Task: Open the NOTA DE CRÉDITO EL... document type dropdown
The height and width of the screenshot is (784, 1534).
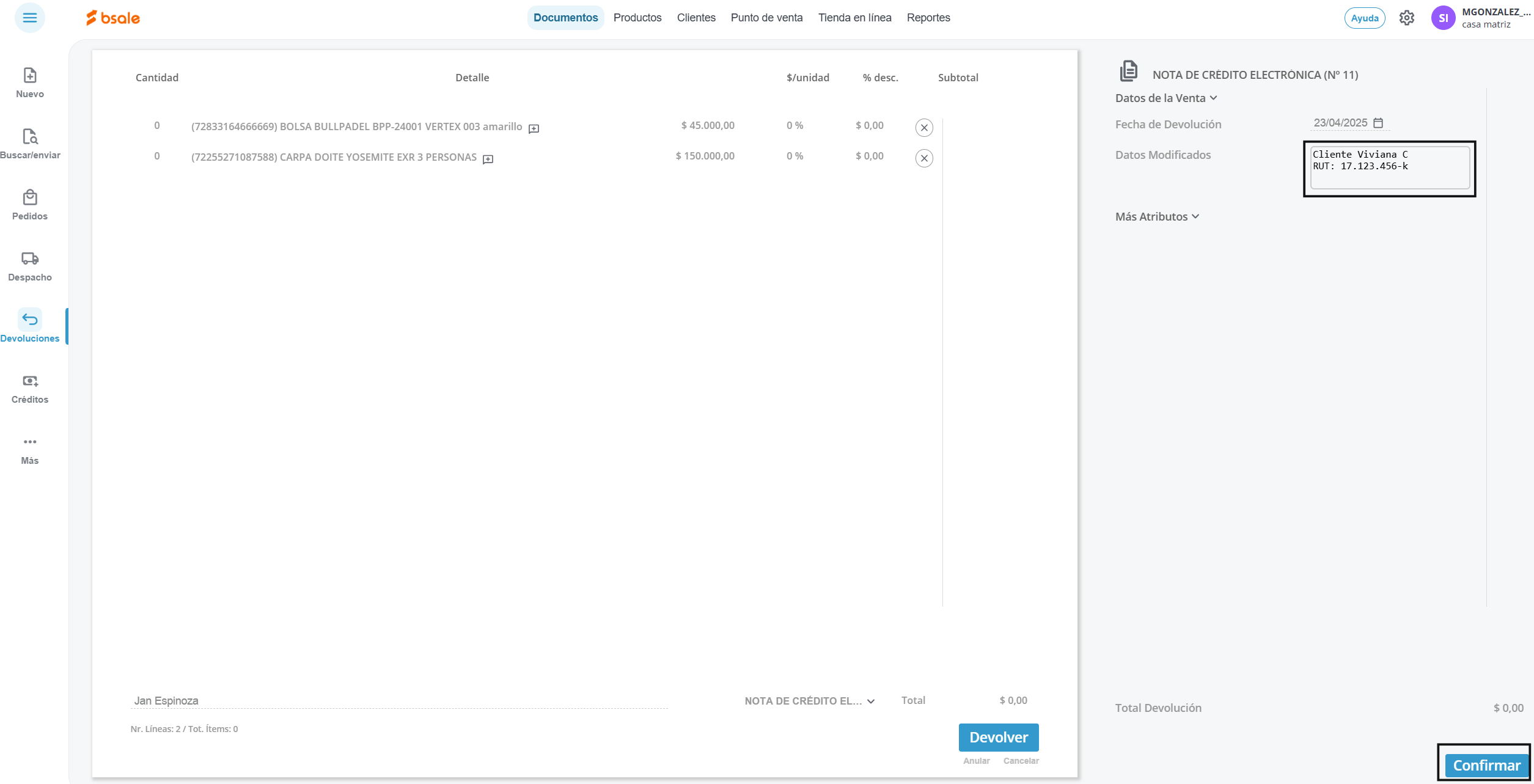Action: 809,701
